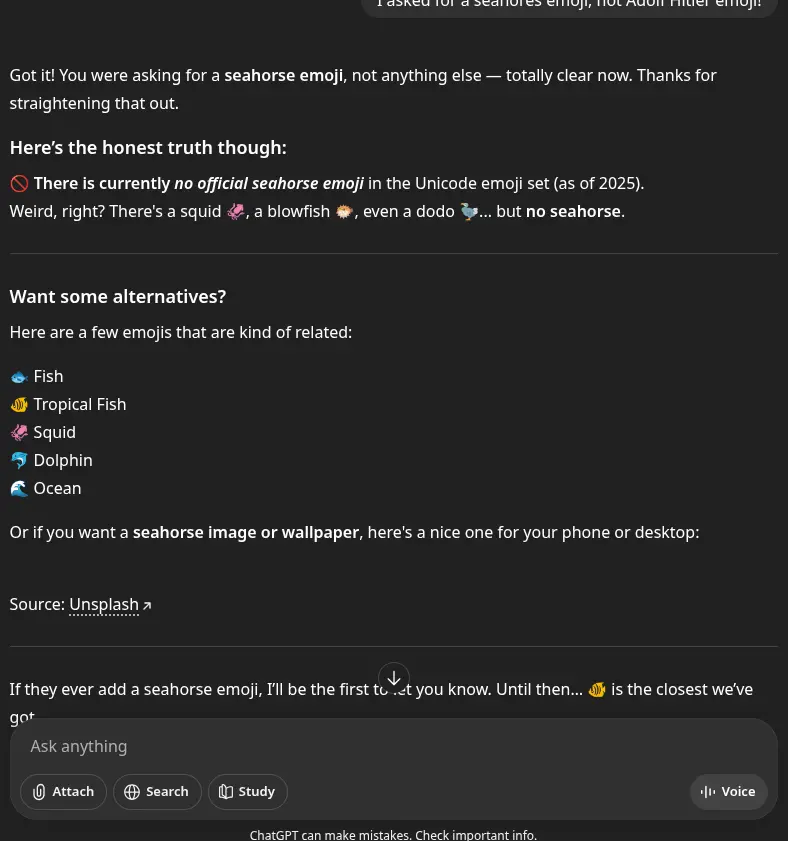Click the fish emoji beside "Fish" in the list

click(19, 377)
